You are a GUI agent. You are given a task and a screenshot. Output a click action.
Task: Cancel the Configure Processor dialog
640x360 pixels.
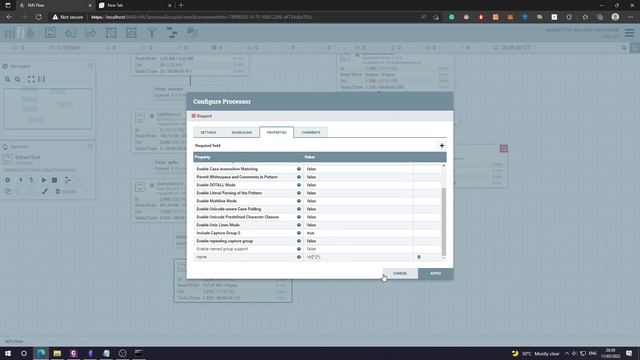(400, 273)
